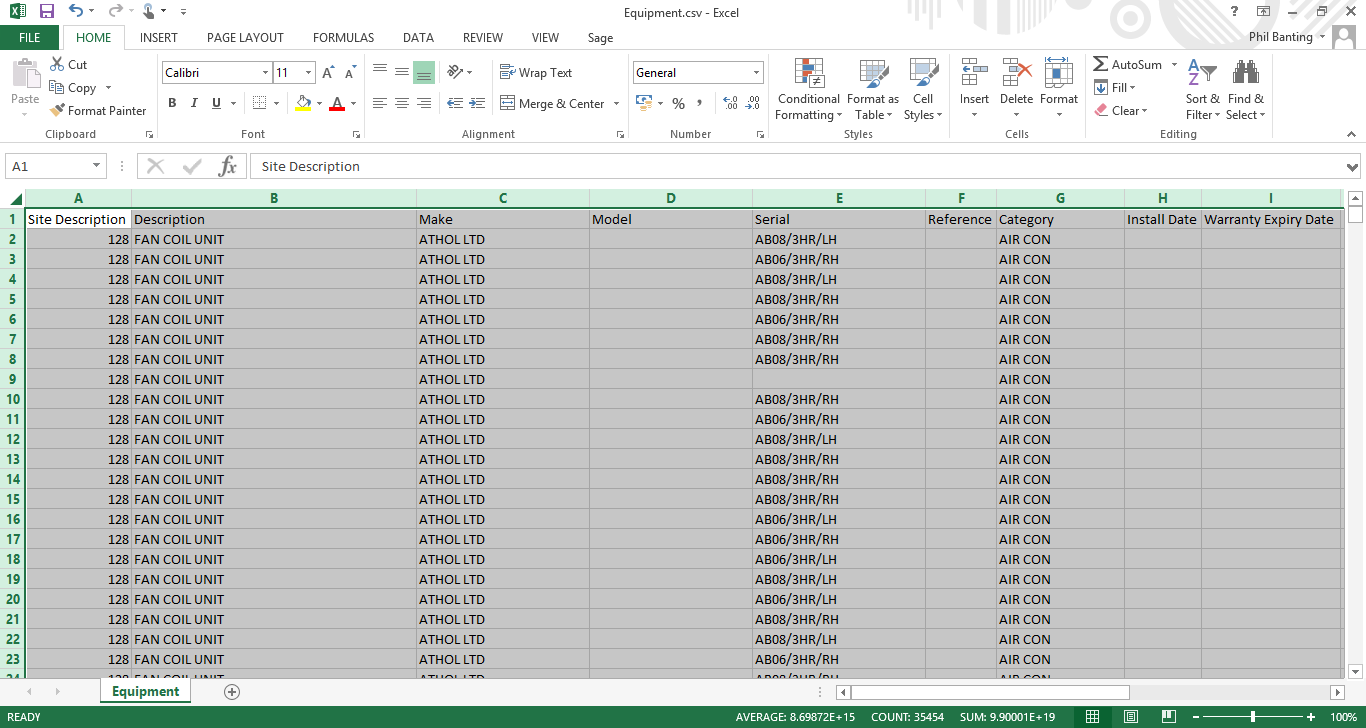Toggle italic formatting
This screenshot has width=1366, height=728.
click(193, 102)
